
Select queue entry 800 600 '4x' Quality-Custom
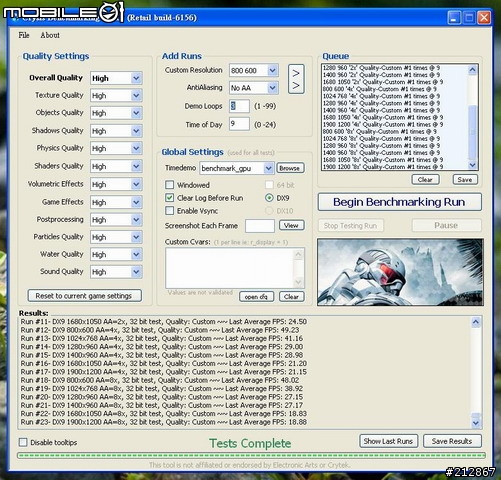pos(381,89)
